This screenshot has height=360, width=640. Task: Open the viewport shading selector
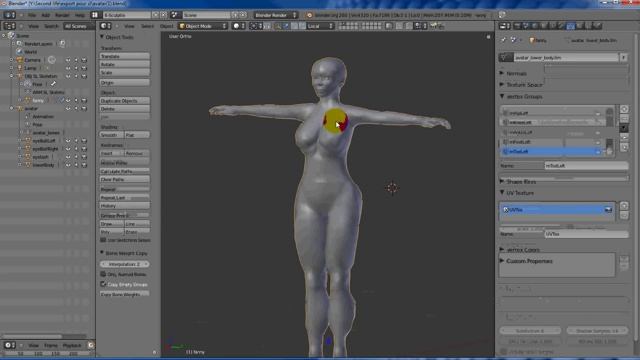239,26
